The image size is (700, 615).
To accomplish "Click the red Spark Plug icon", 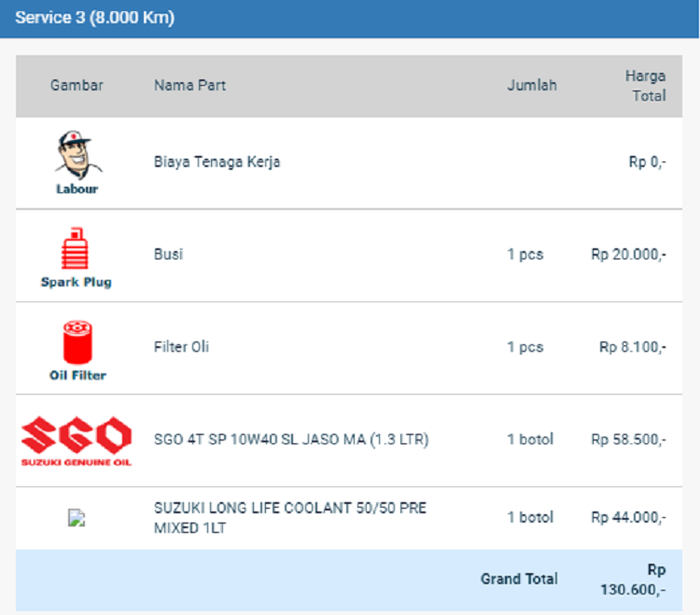I will 76,255.
